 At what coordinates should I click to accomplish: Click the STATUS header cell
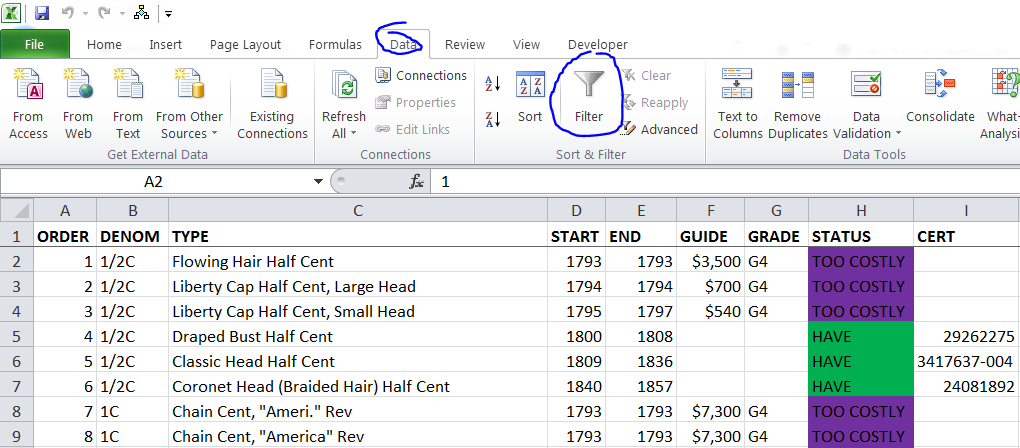(x=861, y=237)
